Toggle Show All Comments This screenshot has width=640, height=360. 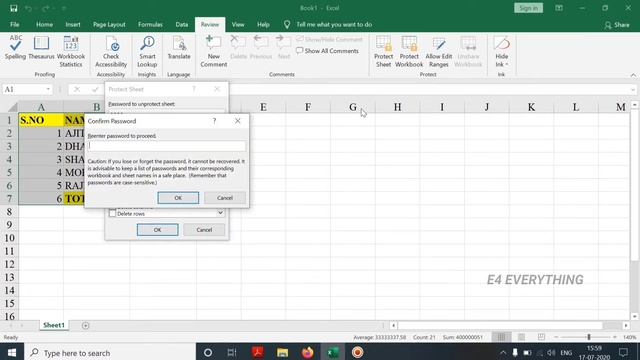coord(327,51)
